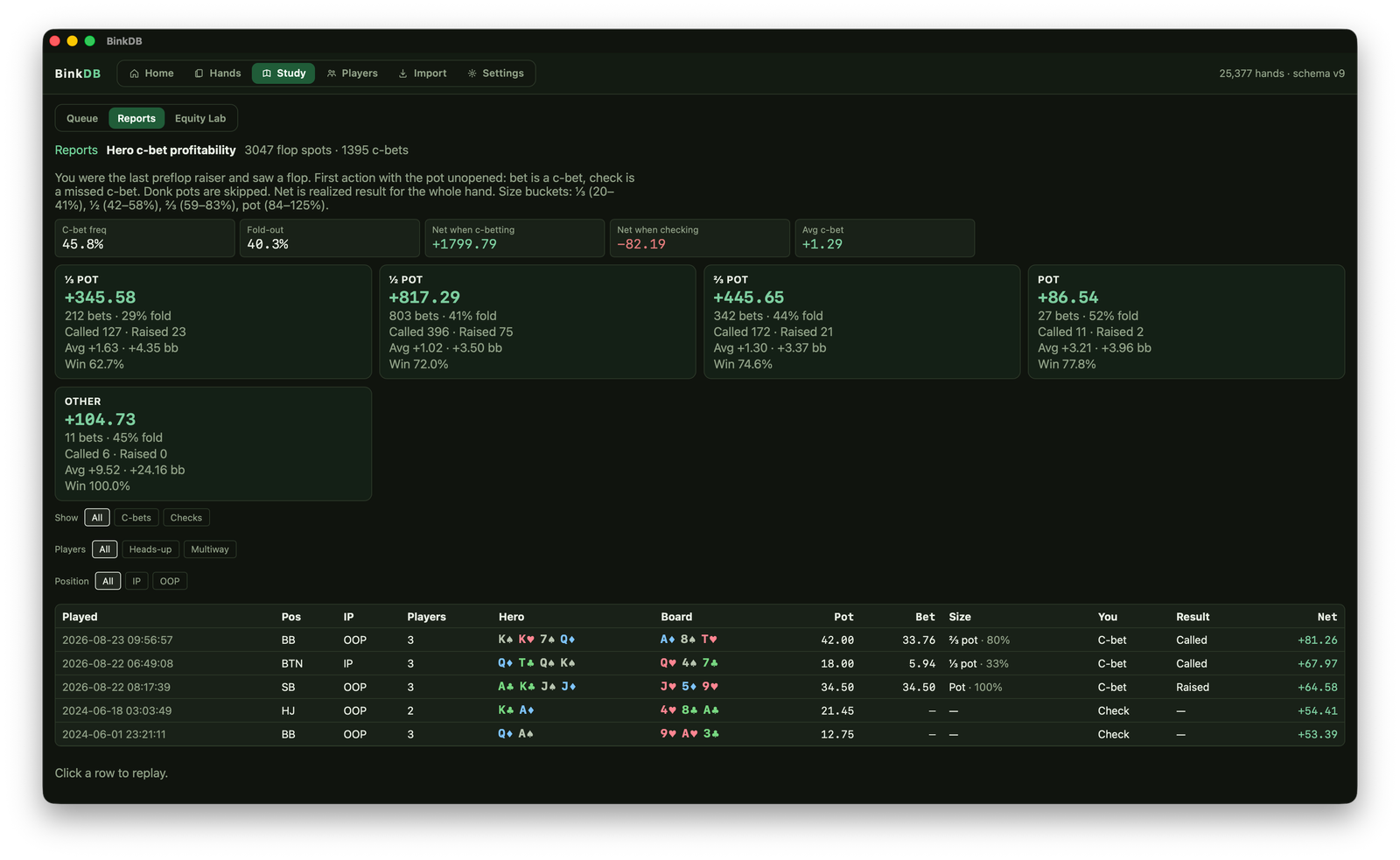The image size is (1400, 860).
Task: Click the Study book icon
Action: point(267,73)
